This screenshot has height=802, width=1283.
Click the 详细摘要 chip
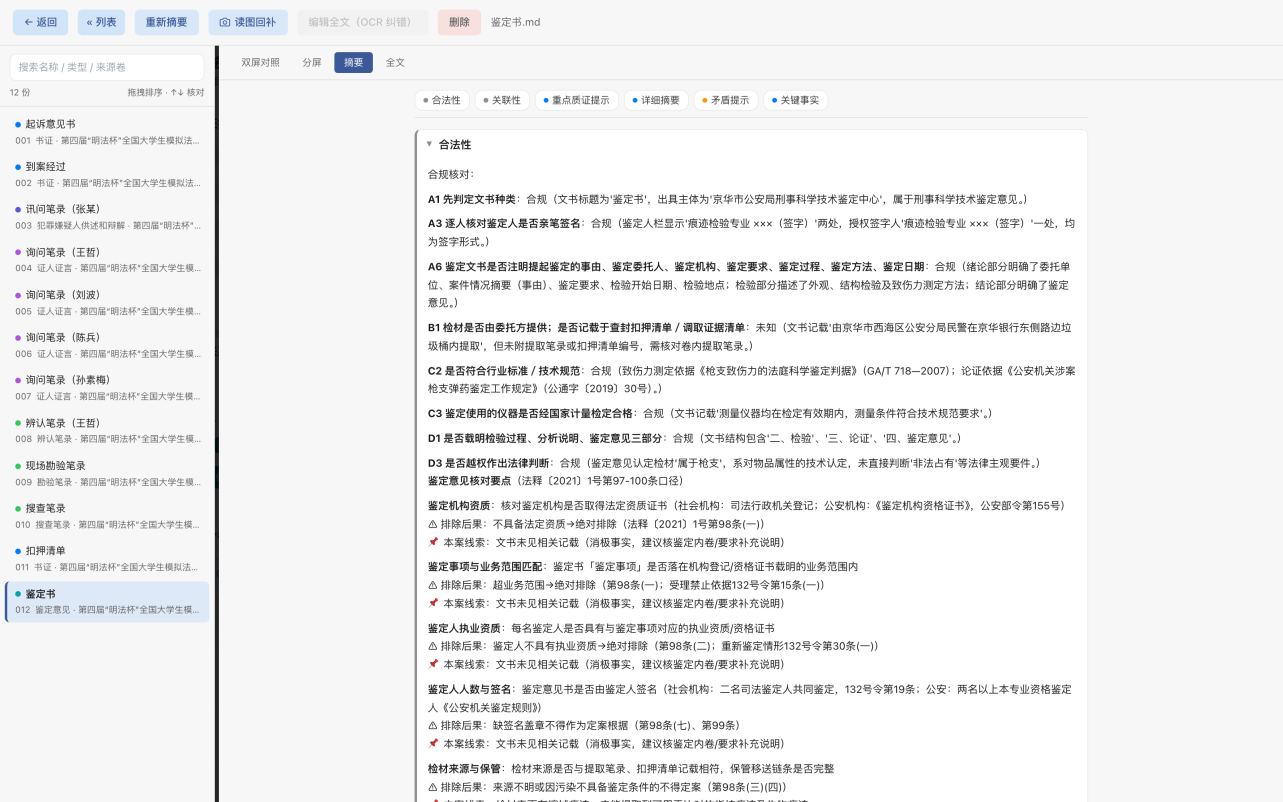click(x=656, y=100)
